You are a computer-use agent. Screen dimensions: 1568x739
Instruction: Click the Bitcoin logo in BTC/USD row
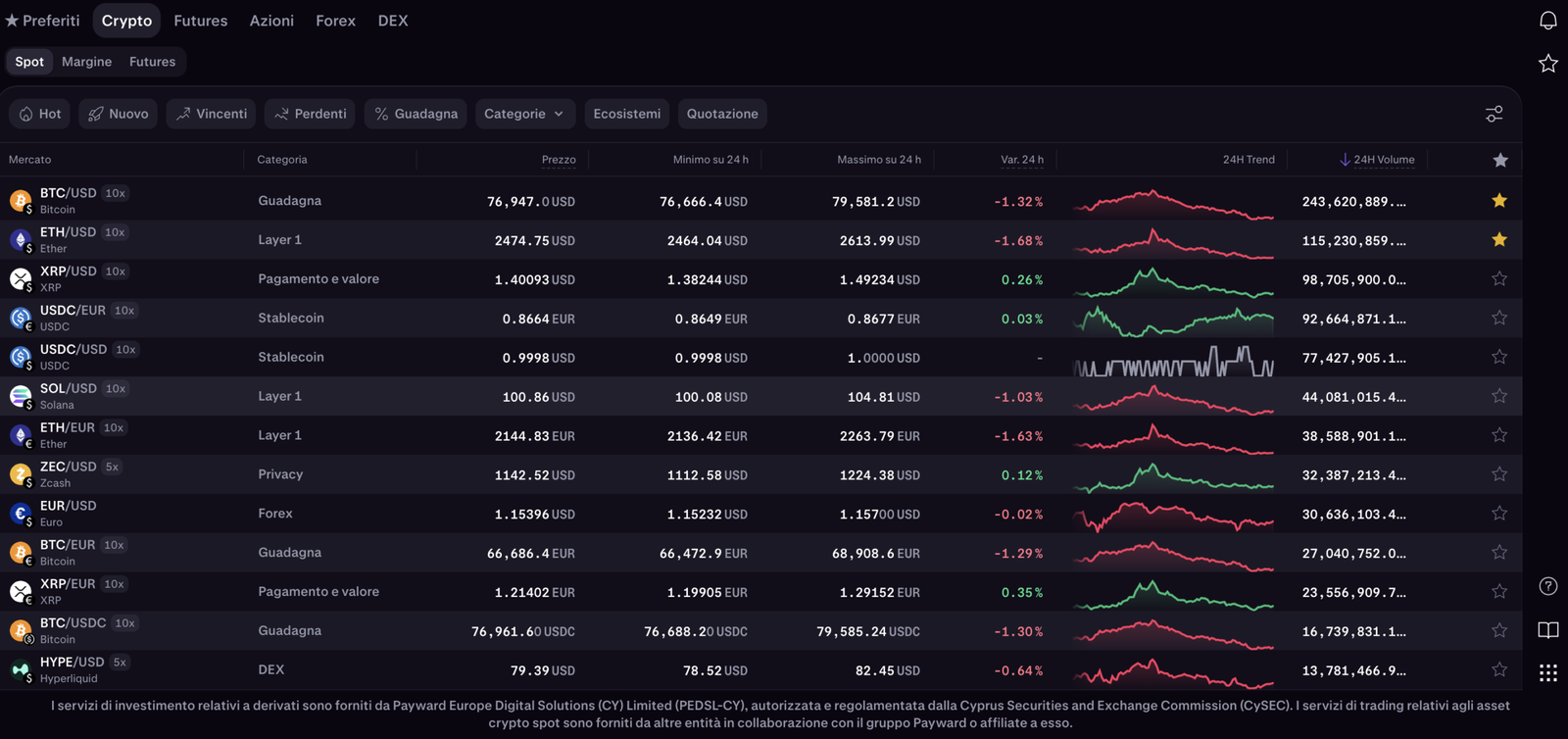coord(20,201)
